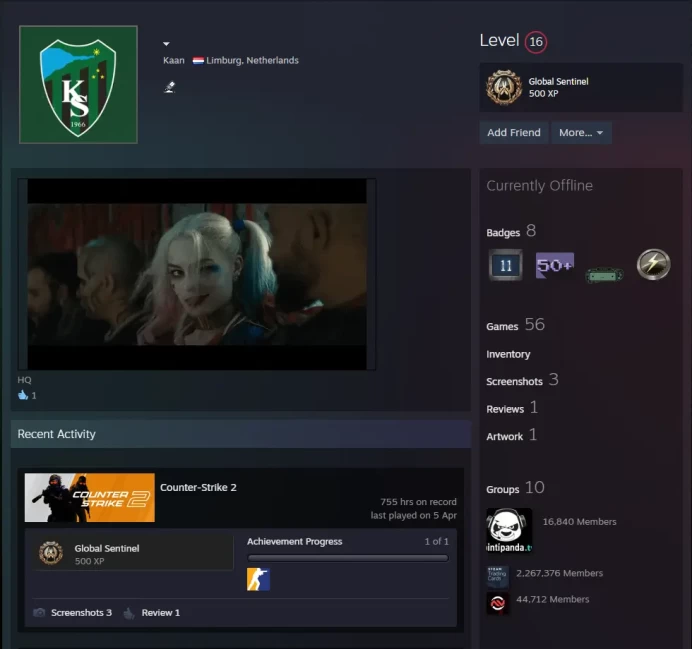Open the Games 56 link
The height and width of the screenshot is (649, 692).
pos(515,325)
